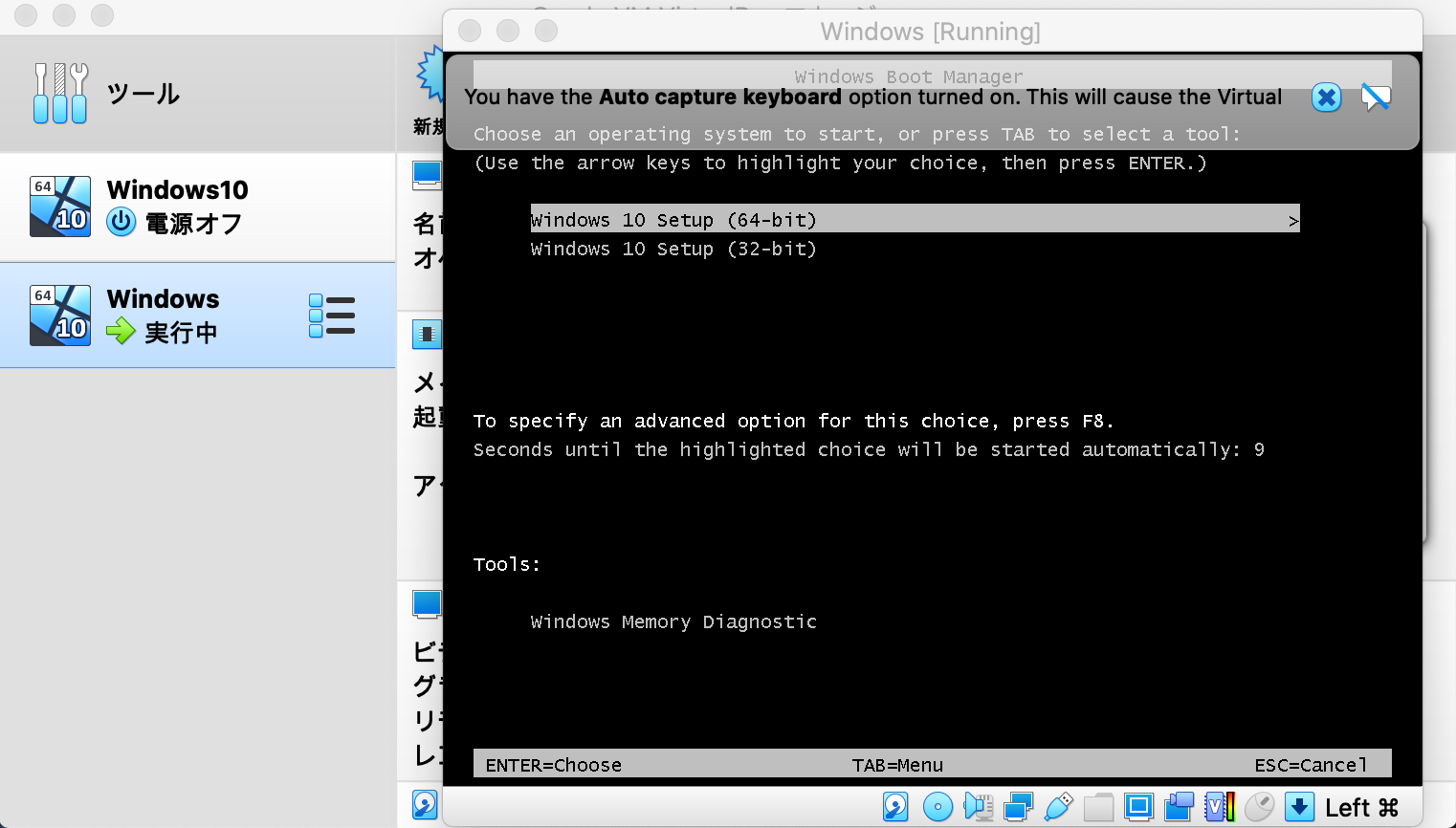Select Windows Memory Diagnostic tool entry

click(x=673, y=621)
